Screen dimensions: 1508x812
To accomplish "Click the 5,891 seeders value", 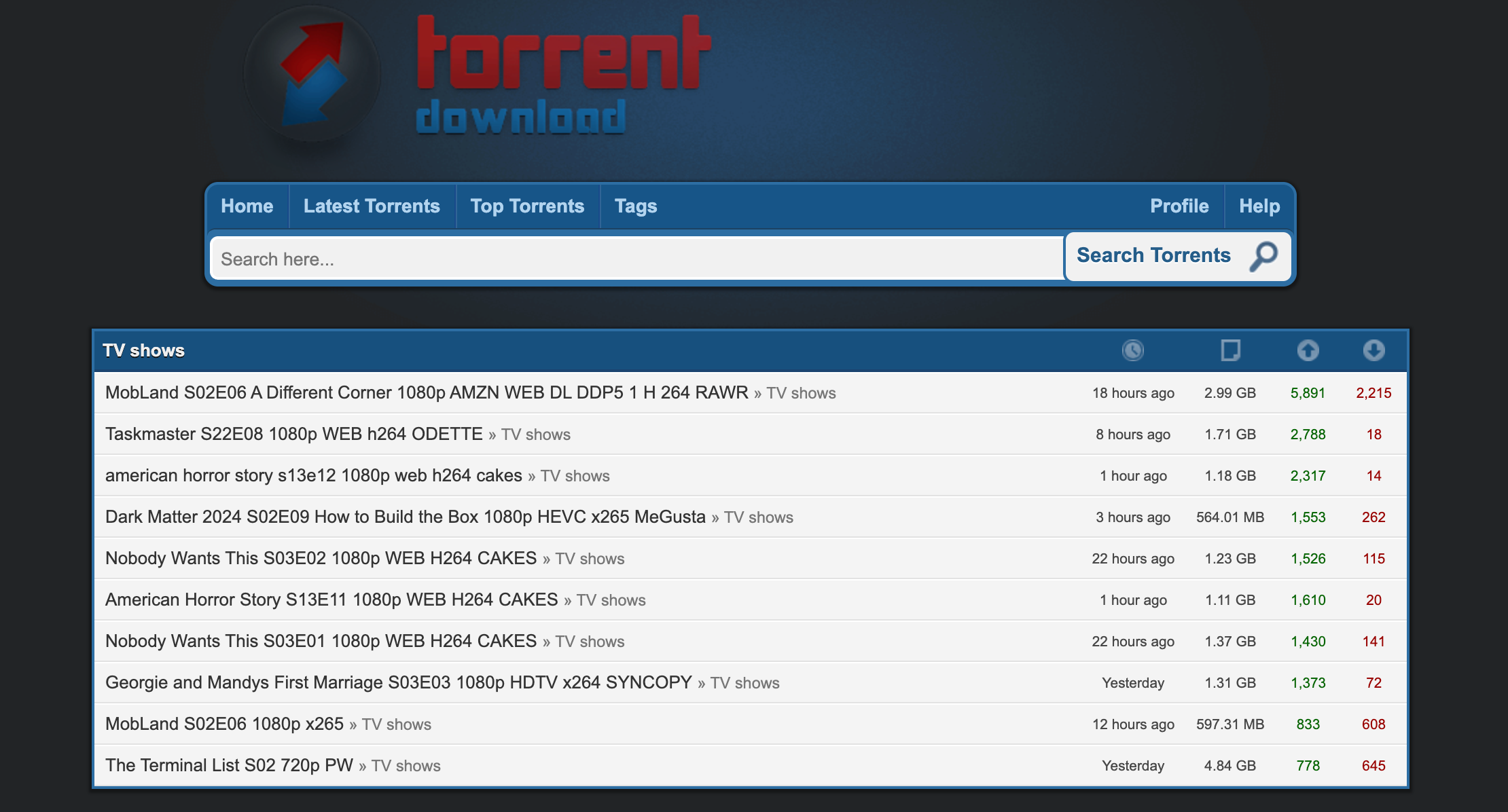I will [x=1308, y=393].
